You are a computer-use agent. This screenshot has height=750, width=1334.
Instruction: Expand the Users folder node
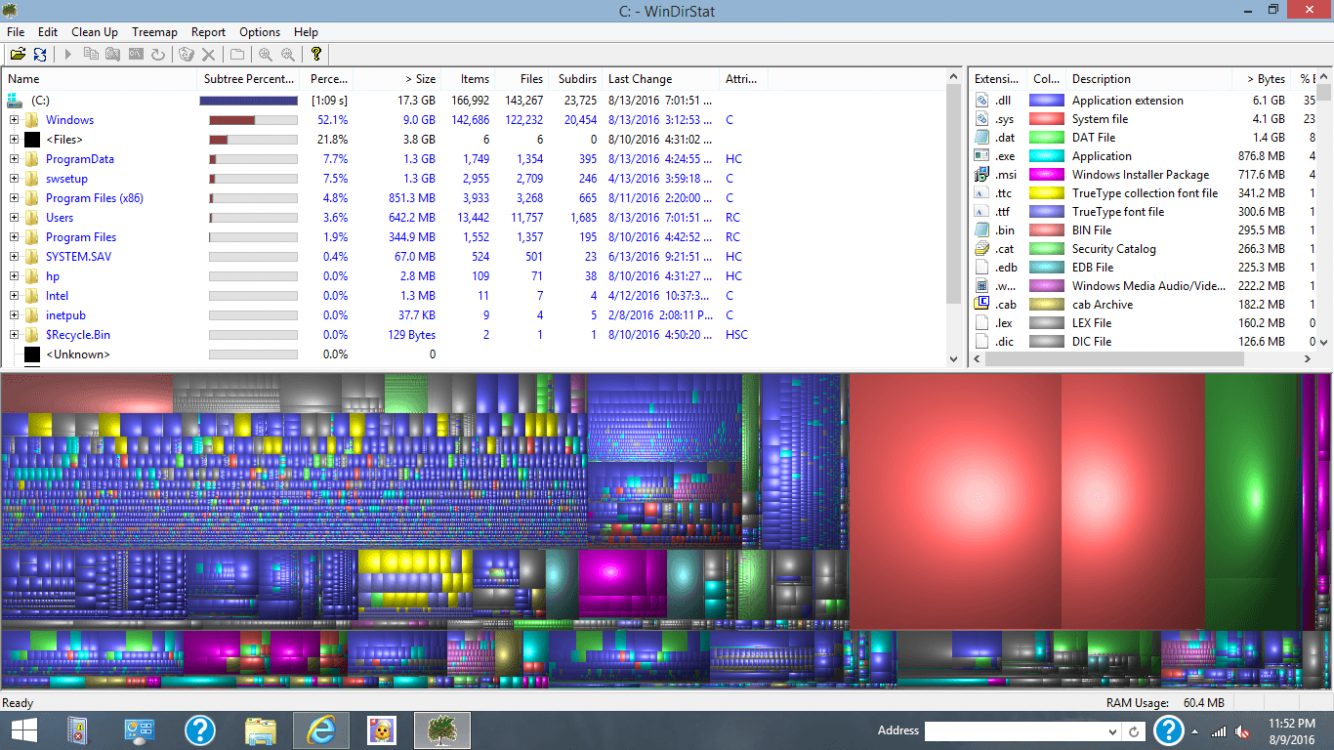tap(14, 218)
